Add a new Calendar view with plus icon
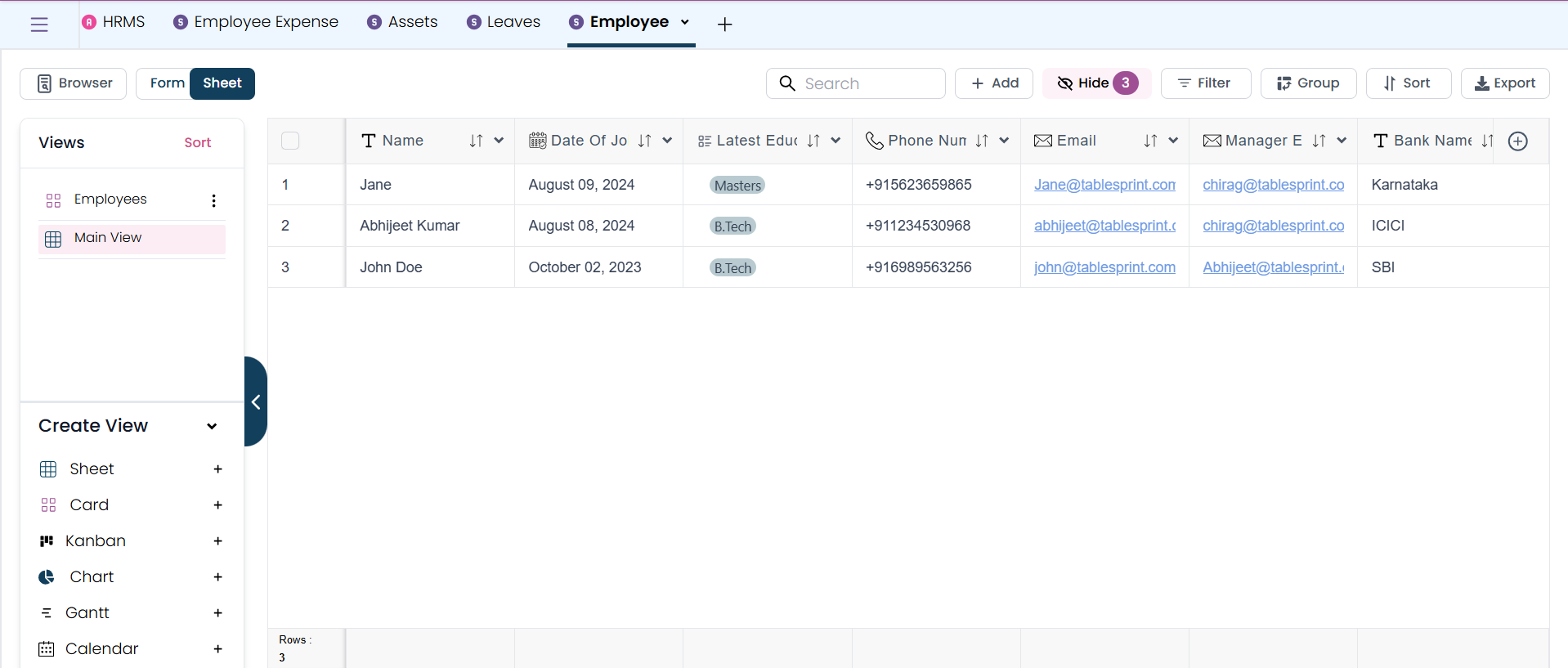 pos(217,649)
